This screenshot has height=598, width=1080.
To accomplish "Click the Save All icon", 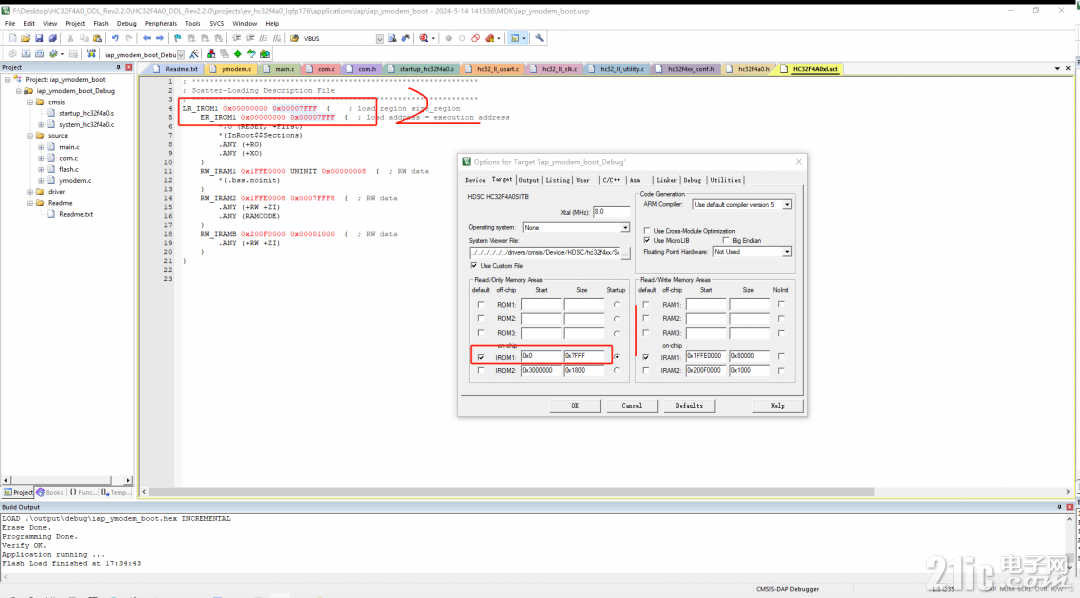I will (52, 39).
